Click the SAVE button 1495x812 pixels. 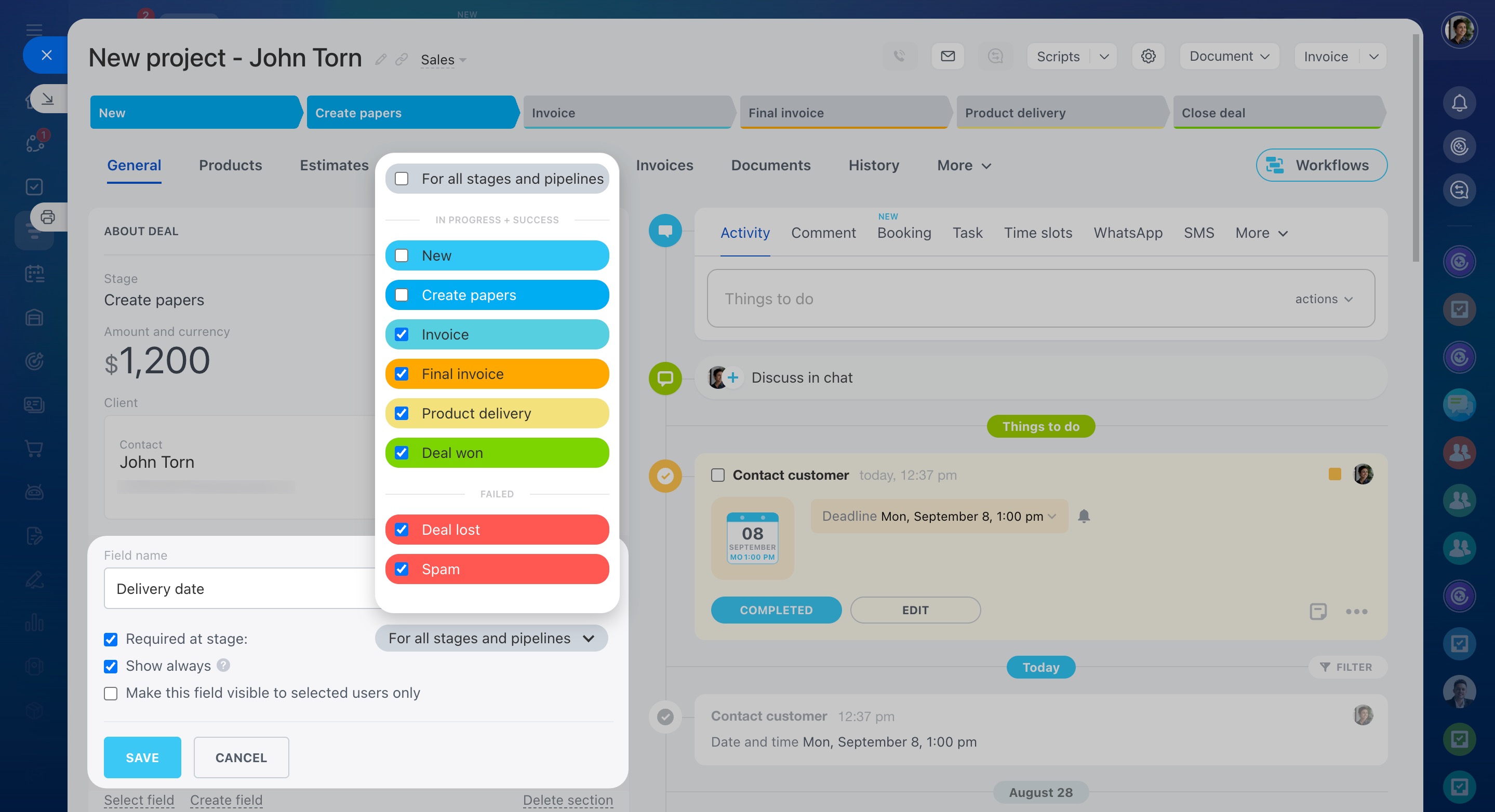point(142,757)
